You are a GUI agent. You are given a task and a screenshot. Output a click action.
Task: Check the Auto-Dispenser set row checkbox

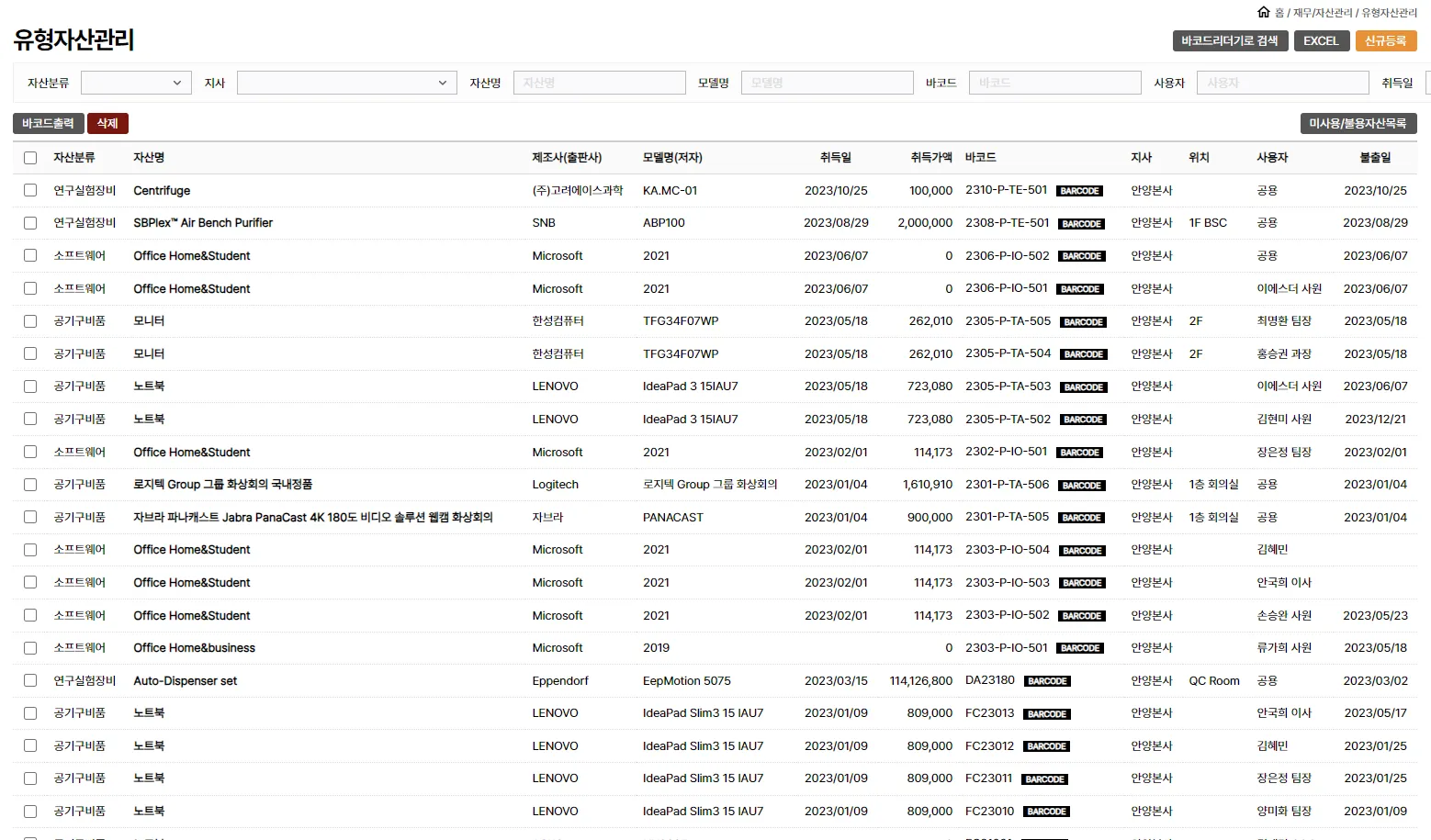click(x=30, y=680)
